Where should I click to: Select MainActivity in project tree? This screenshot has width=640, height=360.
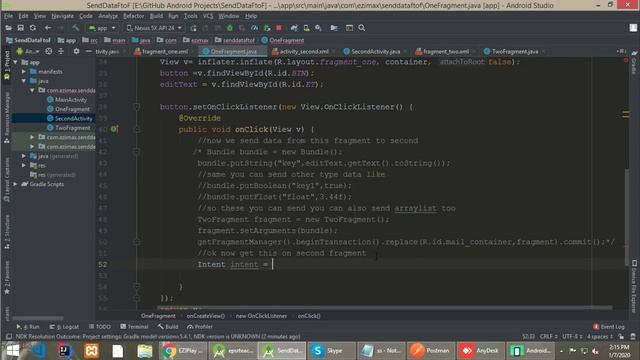67,100
